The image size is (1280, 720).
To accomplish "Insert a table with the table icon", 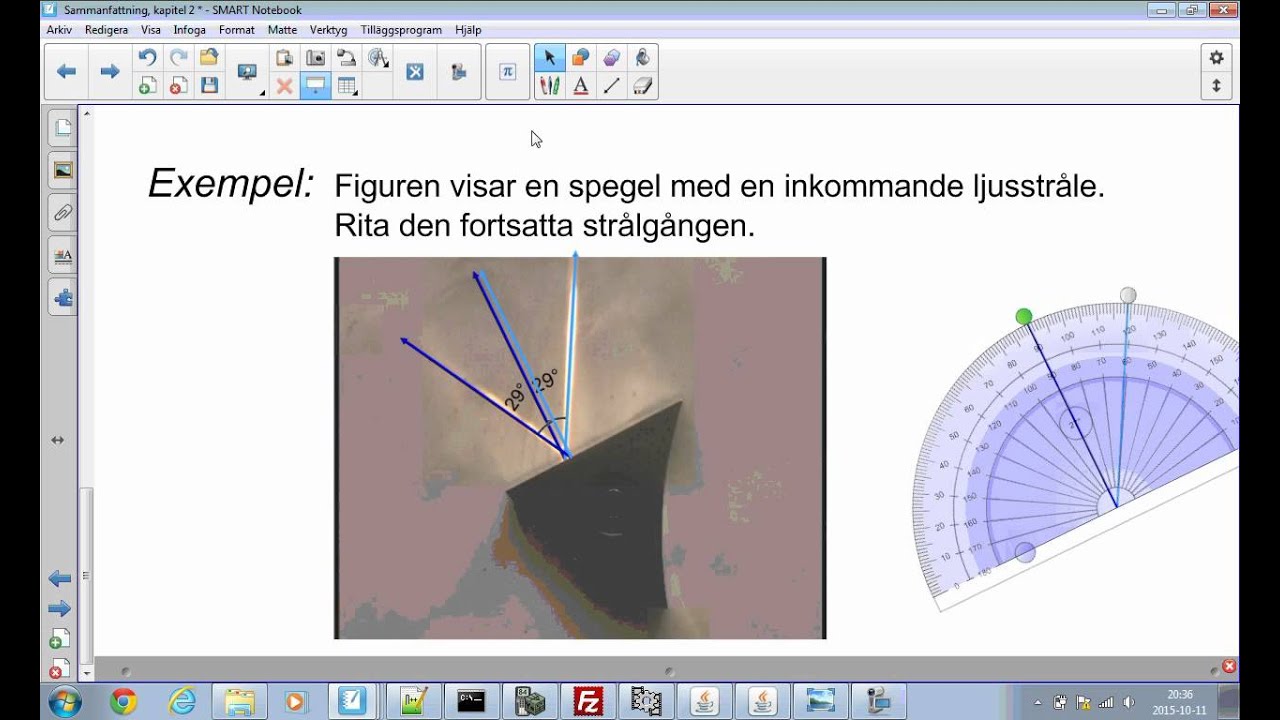I will (346, 86).
